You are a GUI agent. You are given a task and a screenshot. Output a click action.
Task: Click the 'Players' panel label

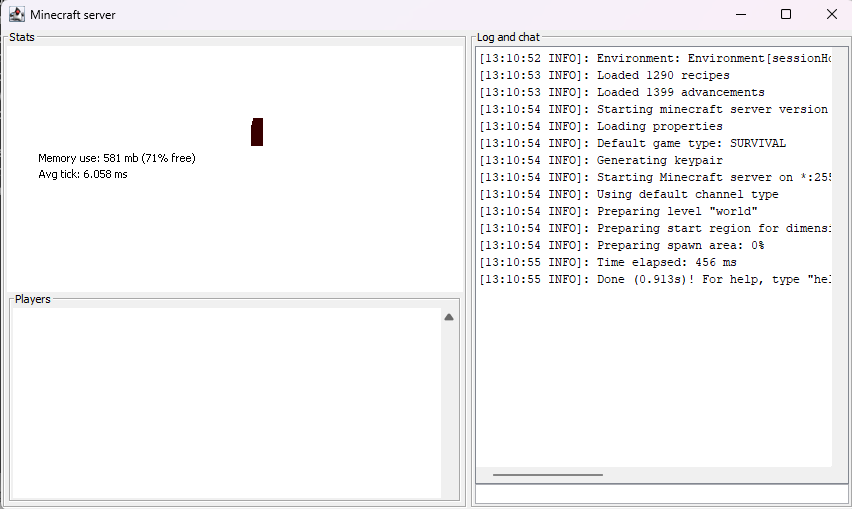(33, 299)
